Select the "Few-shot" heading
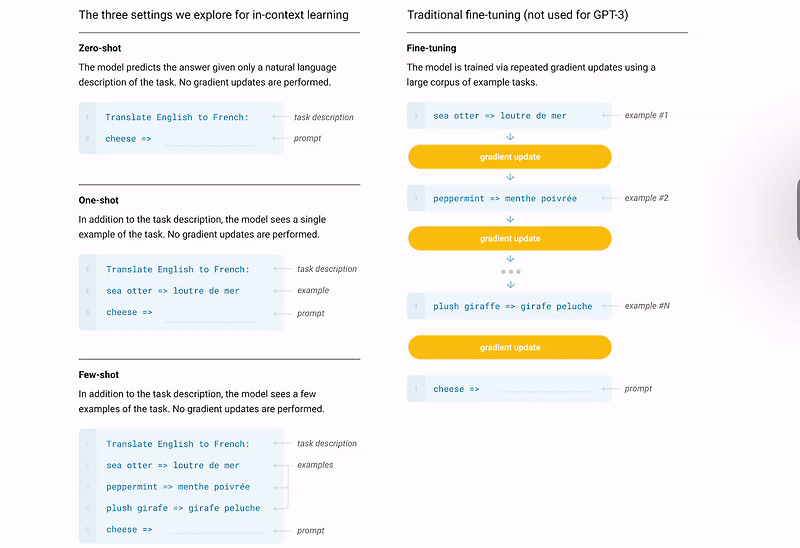800x548 pixels. coord(98,375)
